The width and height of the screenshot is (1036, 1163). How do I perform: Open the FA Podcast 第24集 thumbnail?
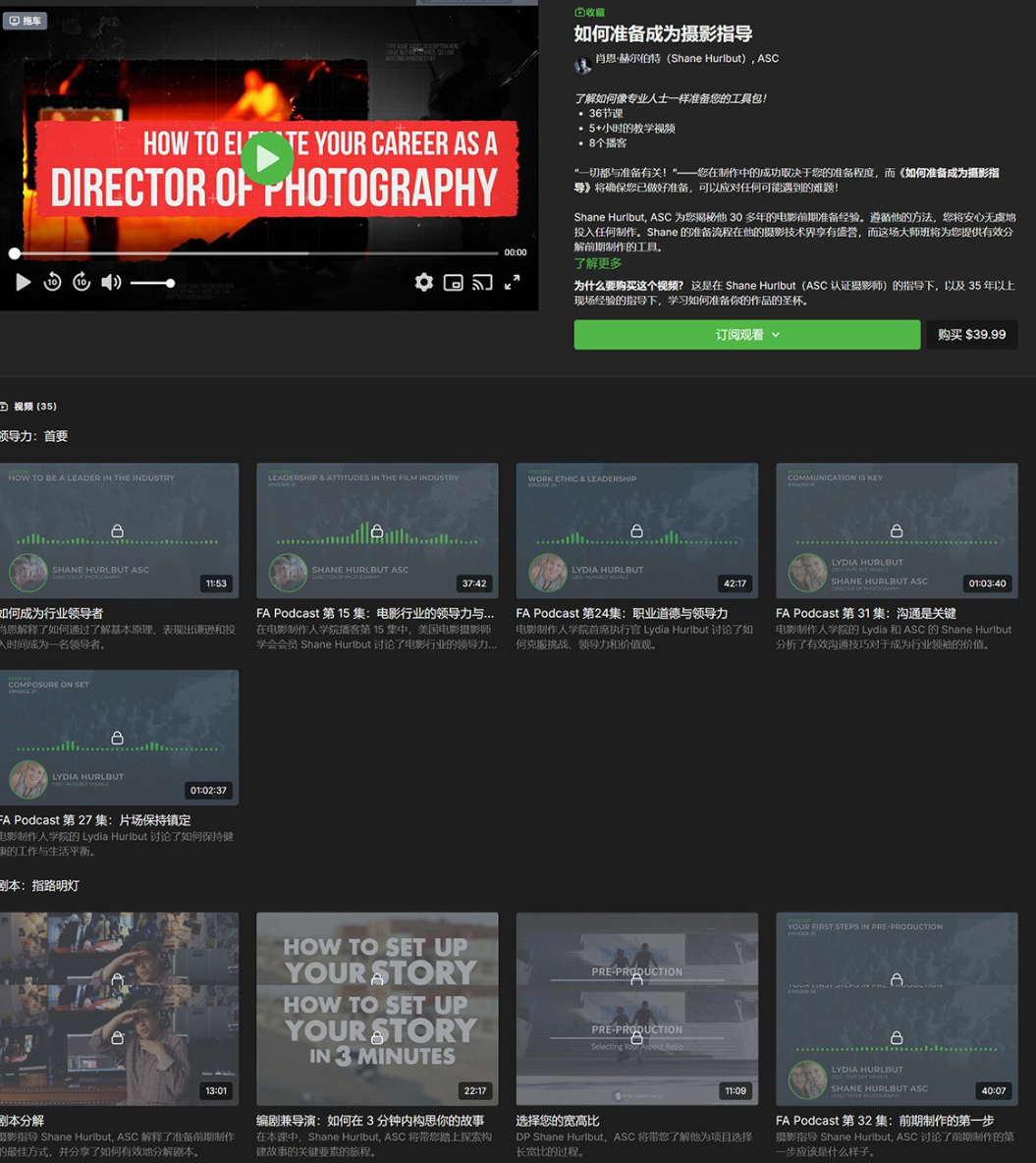(637, 530)
